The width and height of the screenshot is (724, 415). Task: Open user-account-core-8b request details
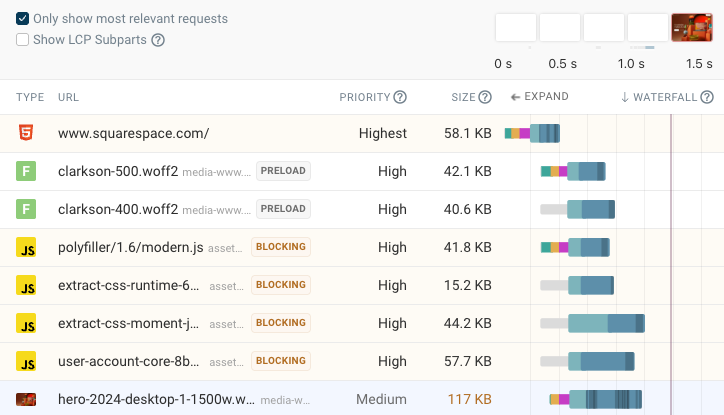[128, 361]
